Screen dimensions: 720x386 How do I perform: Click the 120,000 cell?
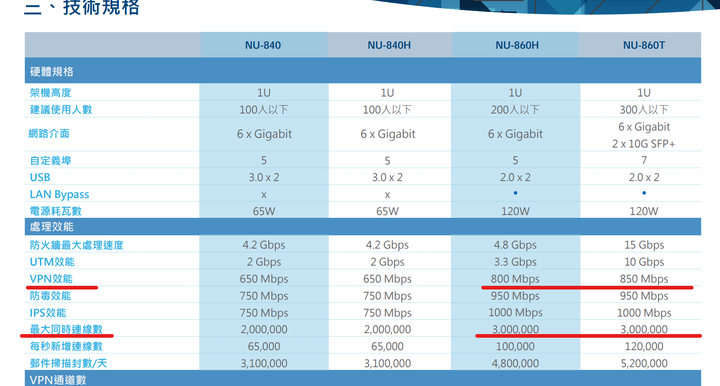click(x=644, y=346)
